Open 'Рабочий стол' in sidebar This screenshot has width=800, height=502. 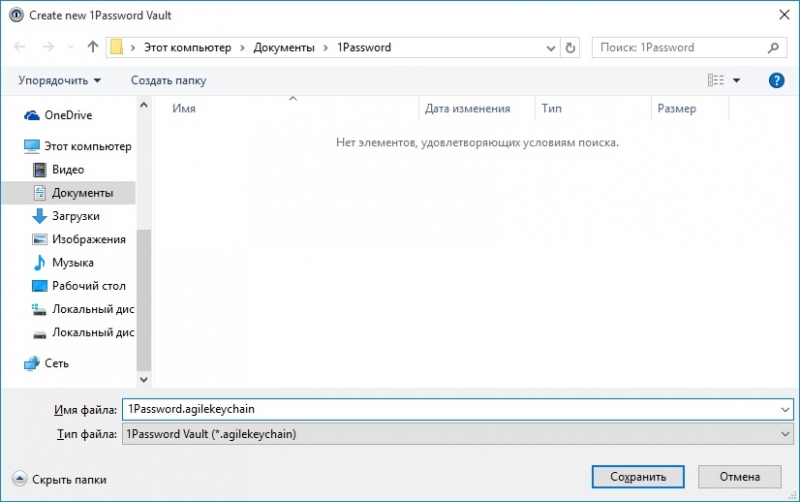point(89,286)
